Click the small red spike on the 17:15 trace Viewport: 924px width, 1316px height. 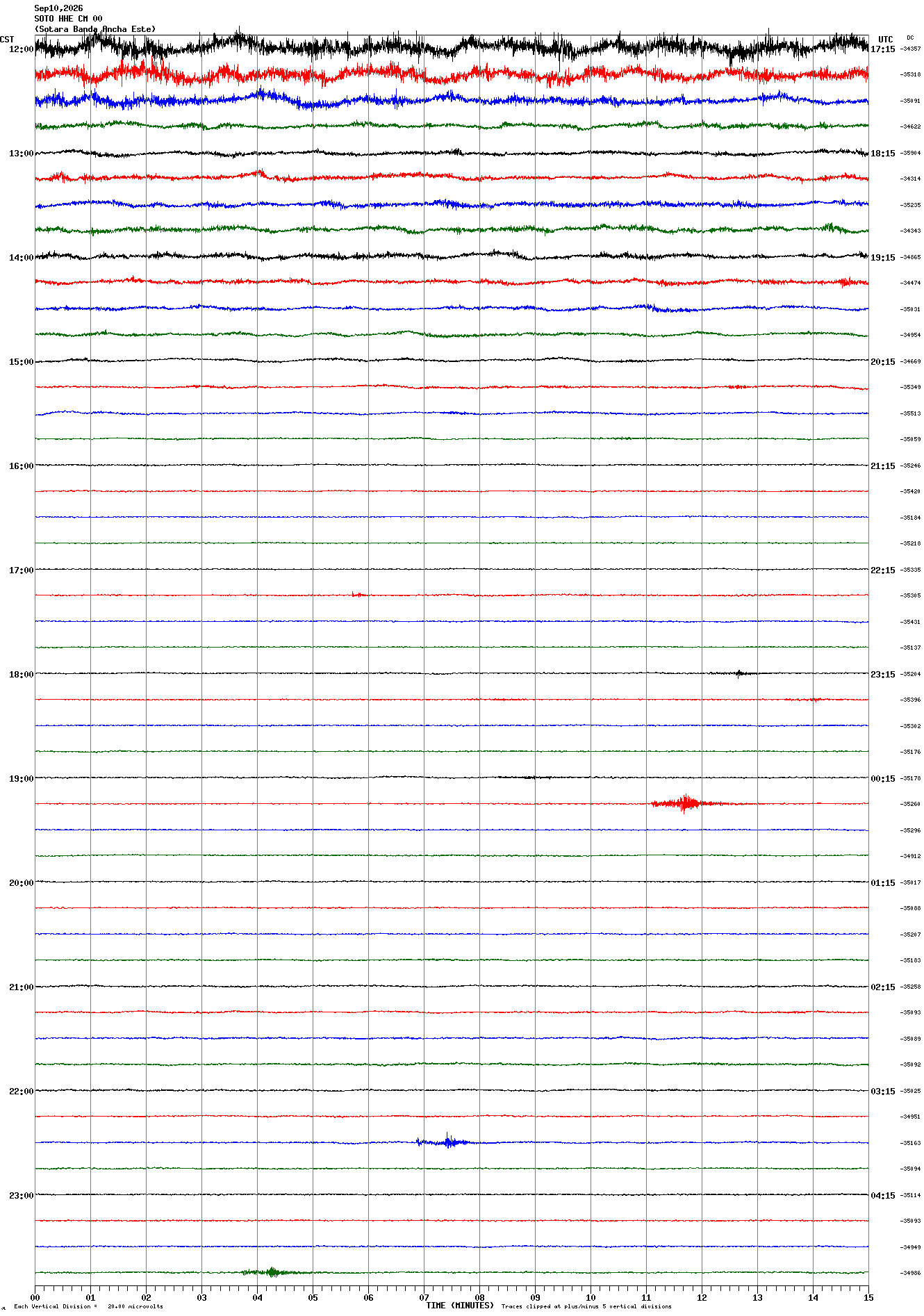click(x=357, y=594)
